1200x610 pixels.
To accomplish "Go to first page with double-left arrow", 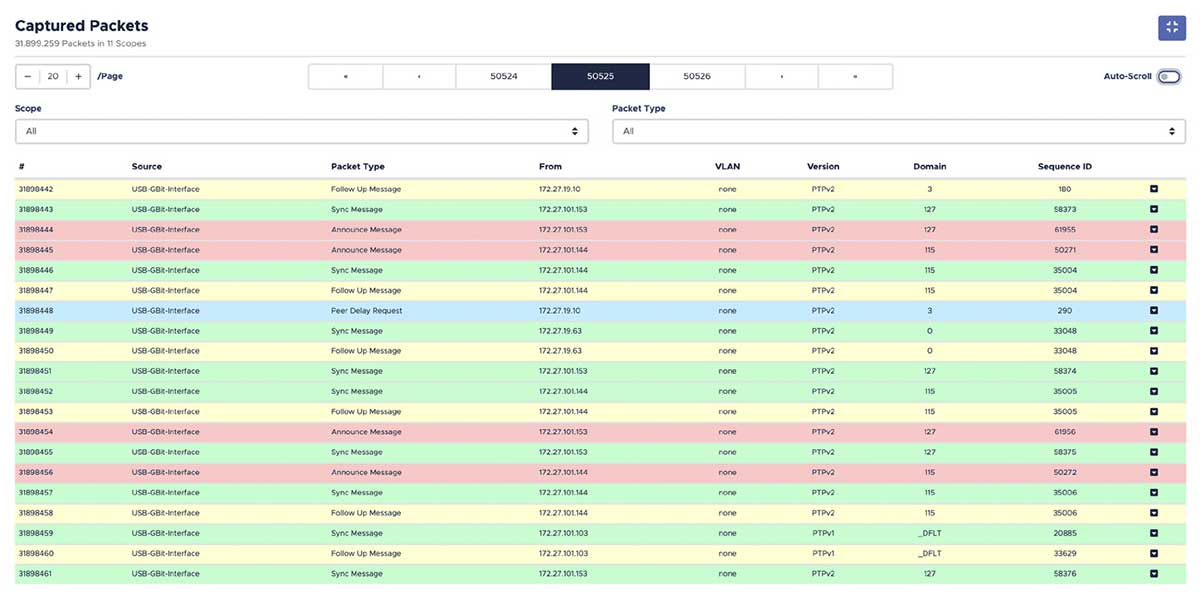I will [x=345, y=77].
